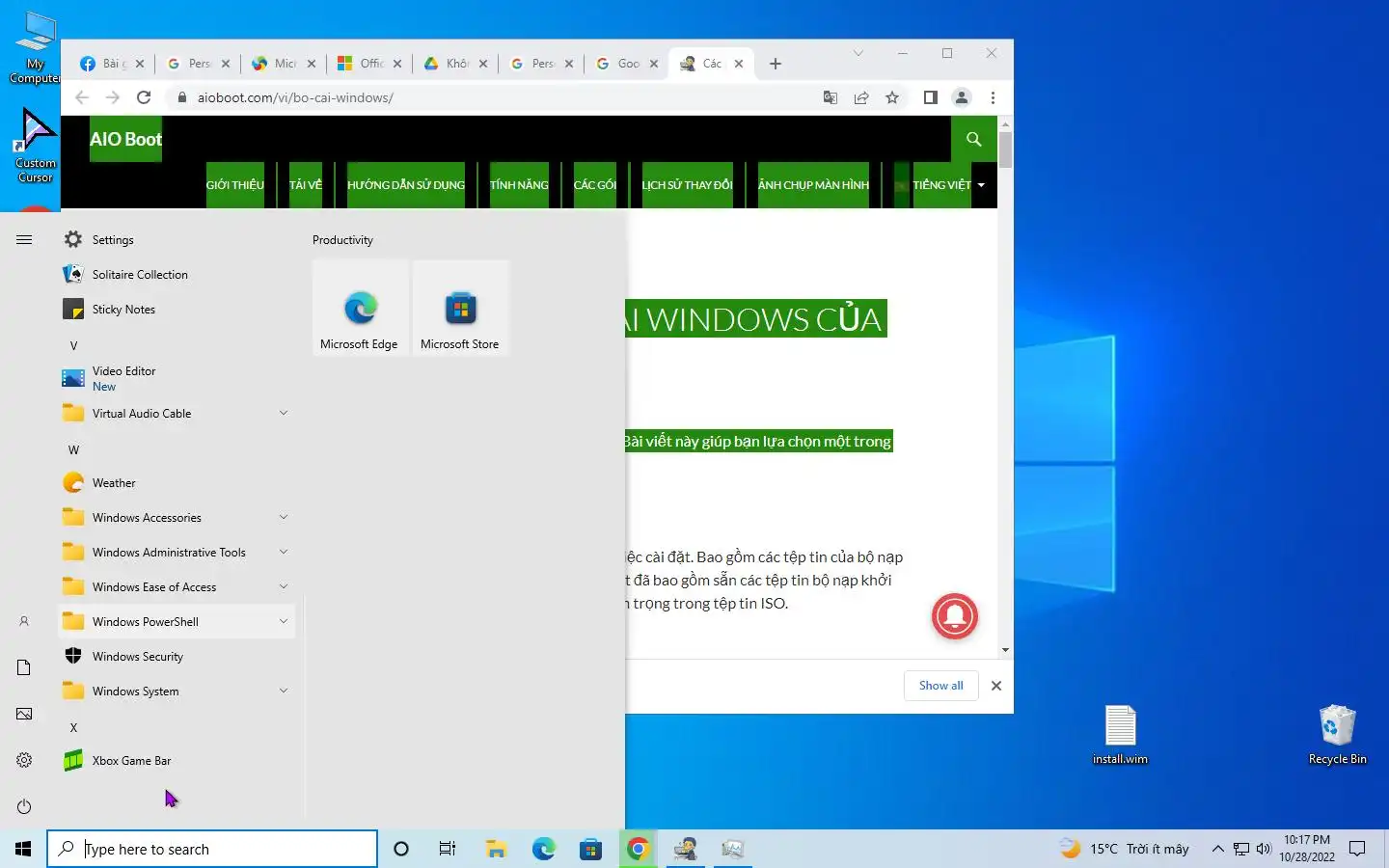Open Windows Security from the app list
The image size is (1389, 868).
(177, 656)
